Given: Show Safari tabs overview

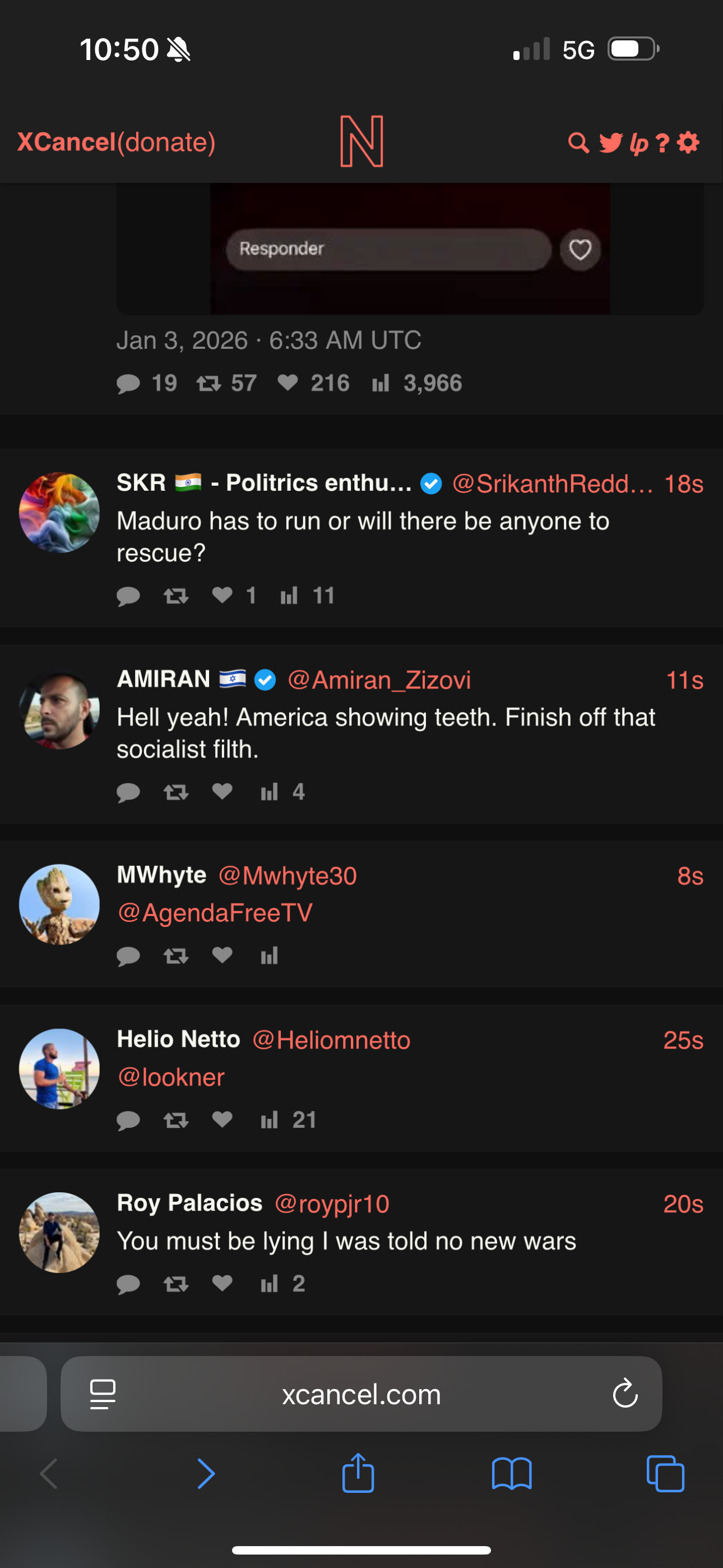Looking at the screenshot, I should [x=665, y=1474].
